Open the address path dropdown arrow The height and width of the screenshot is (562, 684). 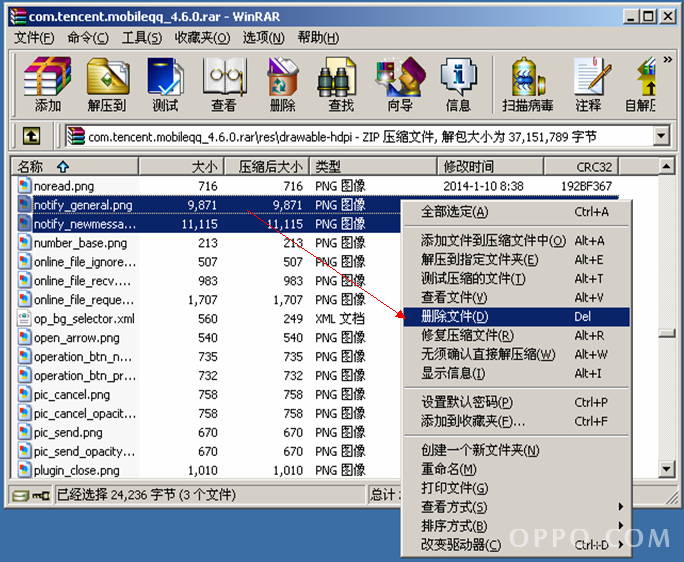(661, 136)
